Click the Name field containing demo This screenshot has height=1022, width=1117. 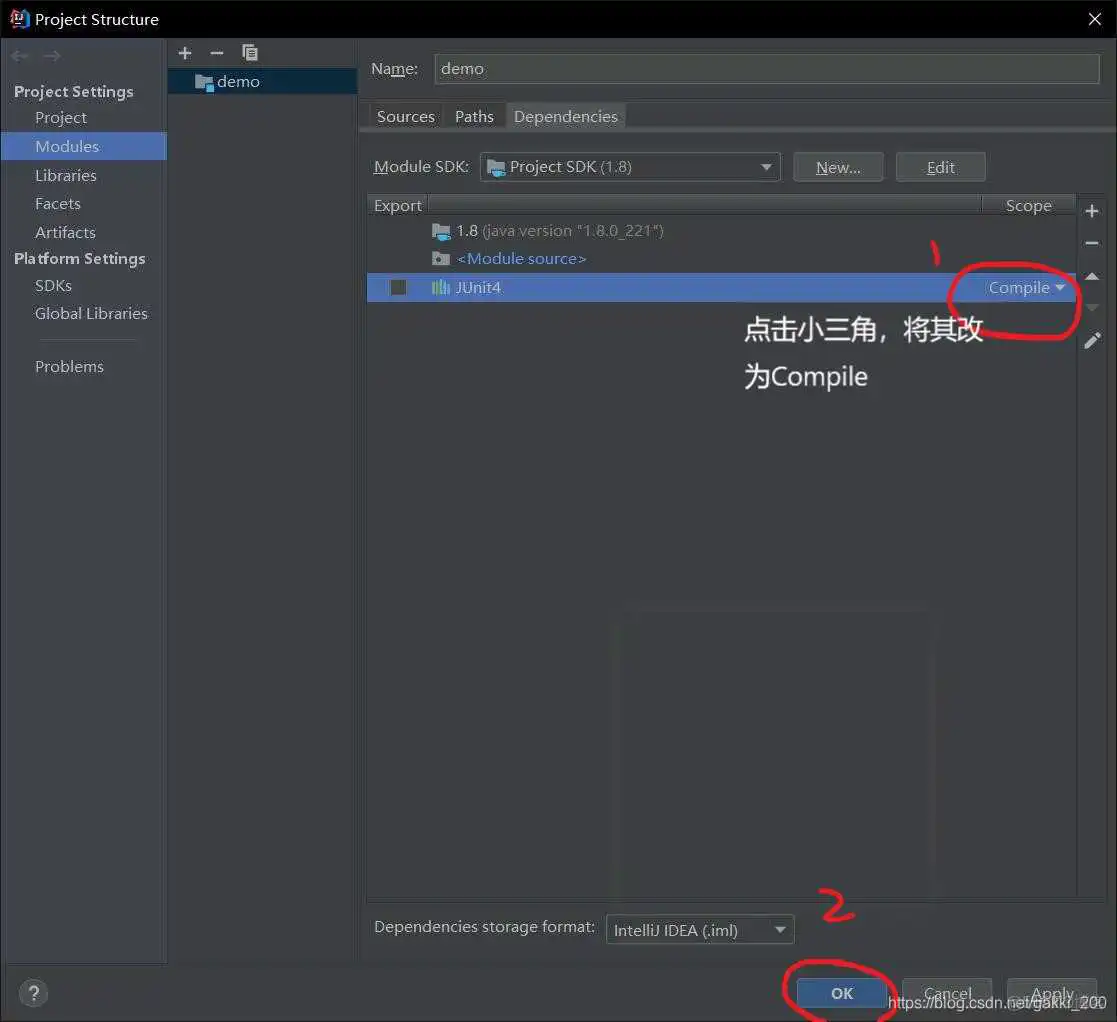[766, 68]
